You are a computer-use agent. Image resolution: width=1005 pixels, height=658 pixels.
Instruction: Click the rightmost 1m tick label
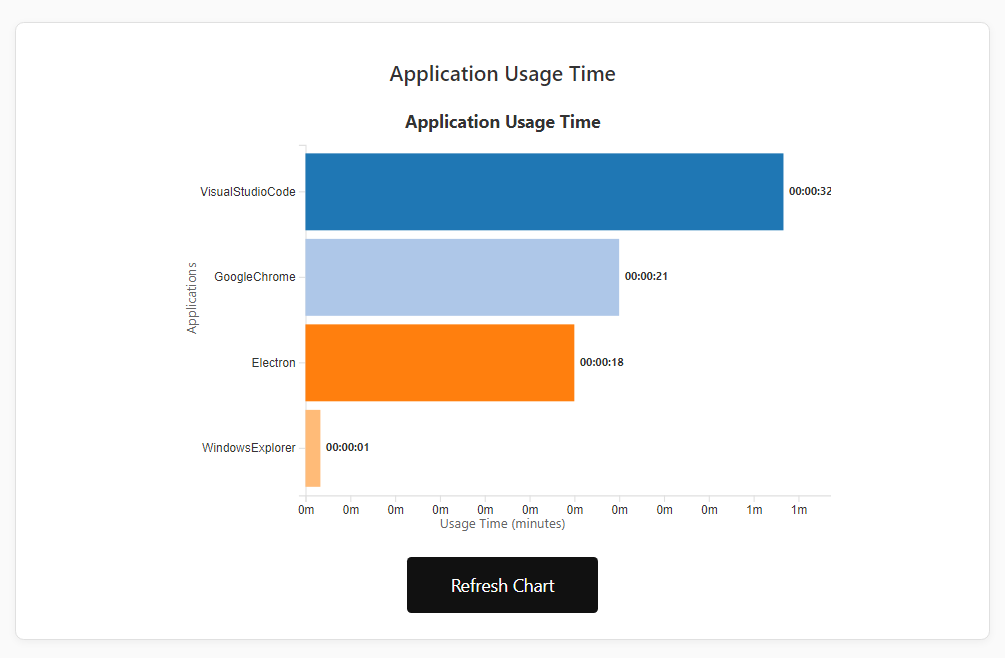[799, 509]
